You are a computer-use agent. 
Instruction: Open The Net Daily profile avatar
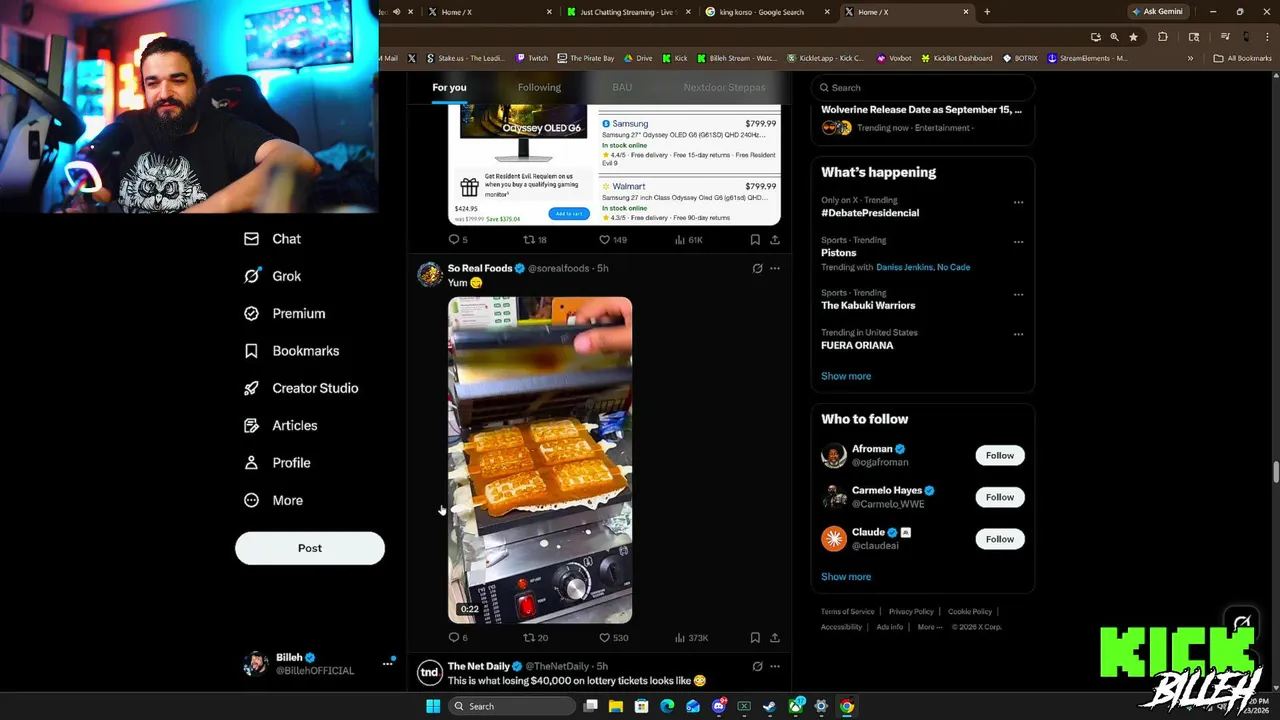(x=430, y=673)
